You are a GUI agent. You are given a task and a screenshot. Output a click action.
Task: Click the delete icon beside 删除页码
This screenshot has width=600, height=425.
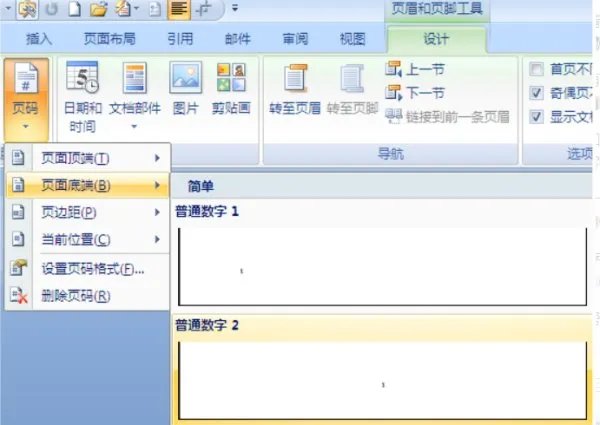[x=18, y=295]
